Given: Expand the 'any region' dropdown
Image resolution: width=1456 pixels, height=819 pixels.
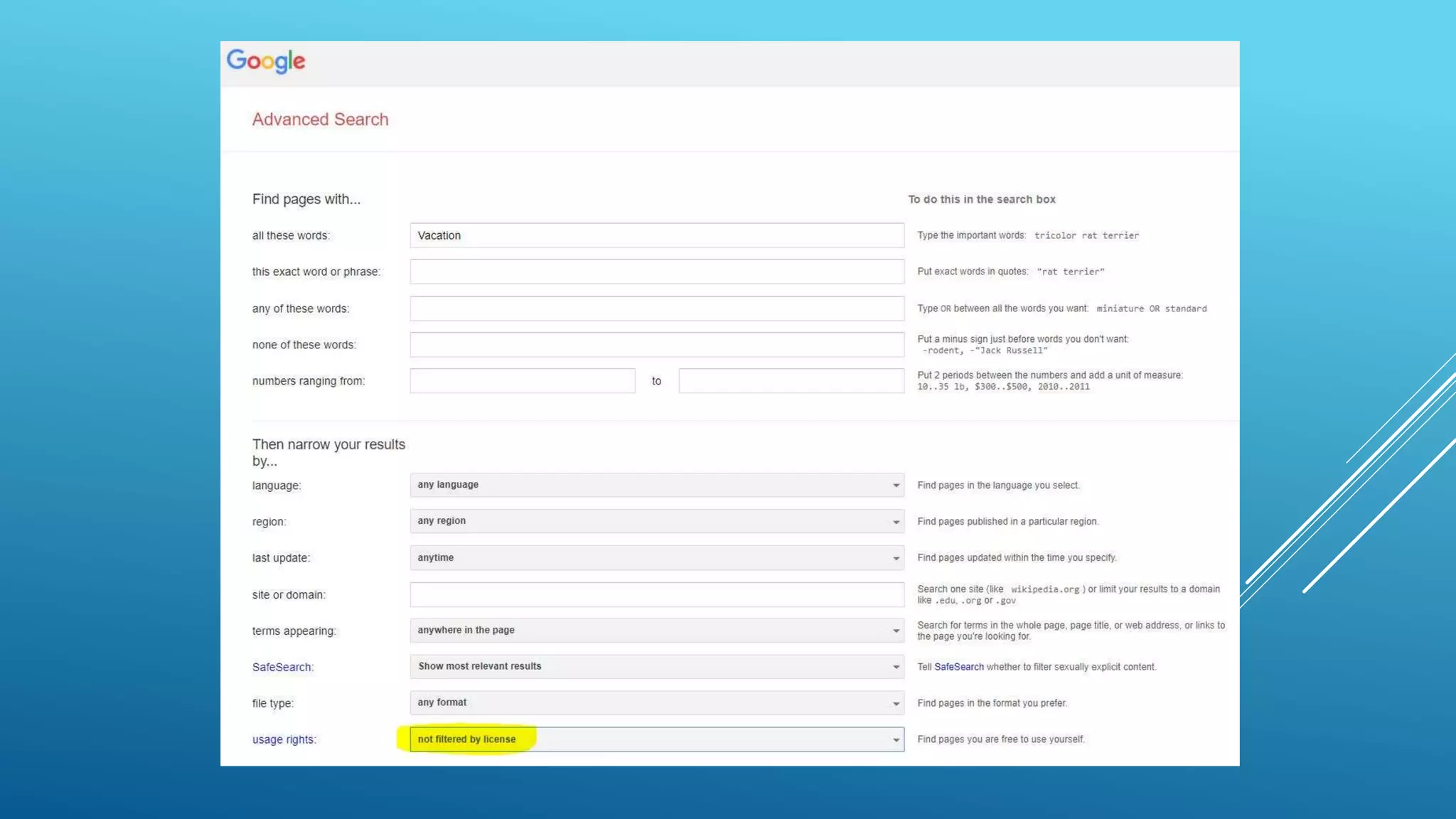Looking at the screenshot, I should pyautogui.click(x=656, y=521).
